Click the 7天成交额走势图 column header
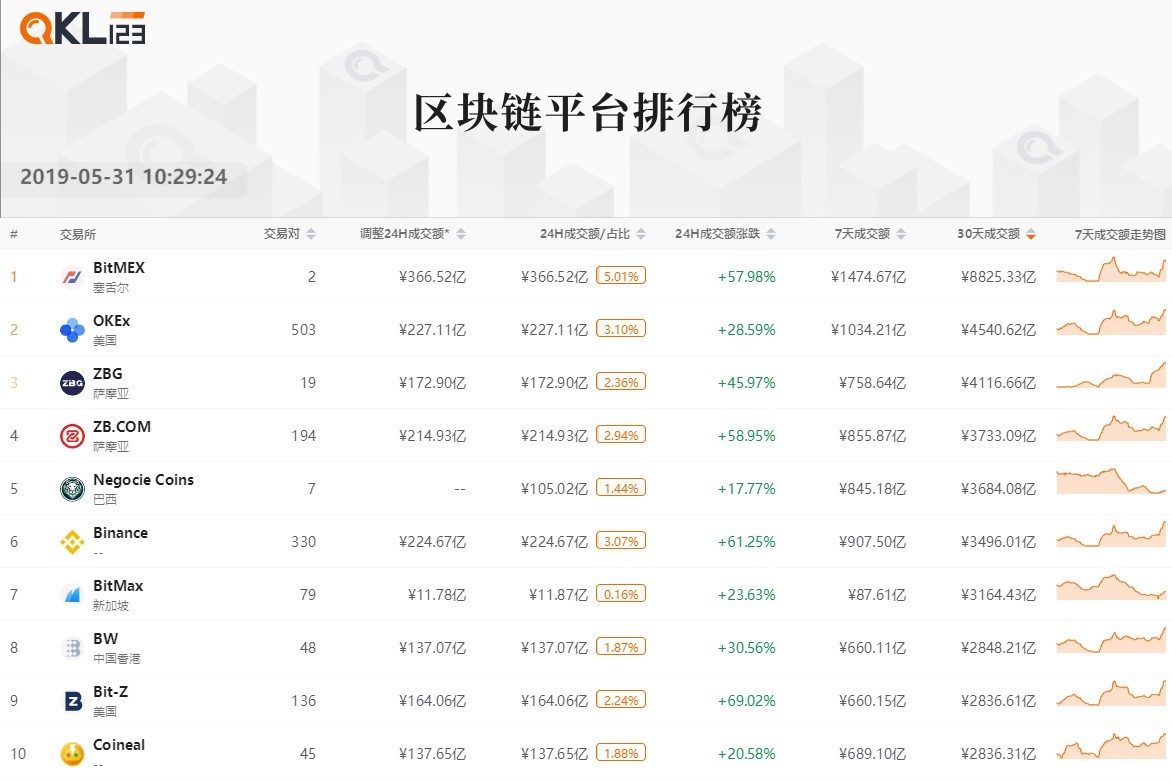Screen dimensions: 1172x781 1120,235
